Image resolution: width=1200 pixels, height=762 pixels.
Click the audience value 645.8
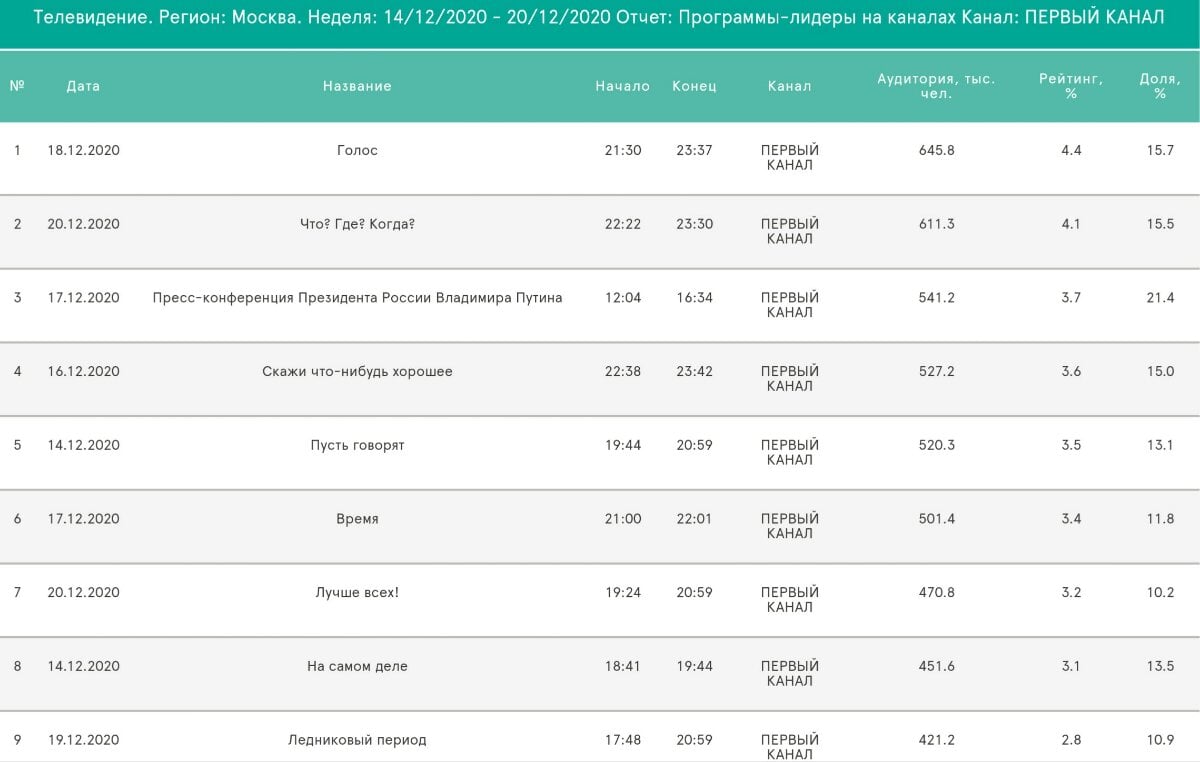tap(937, 150)
